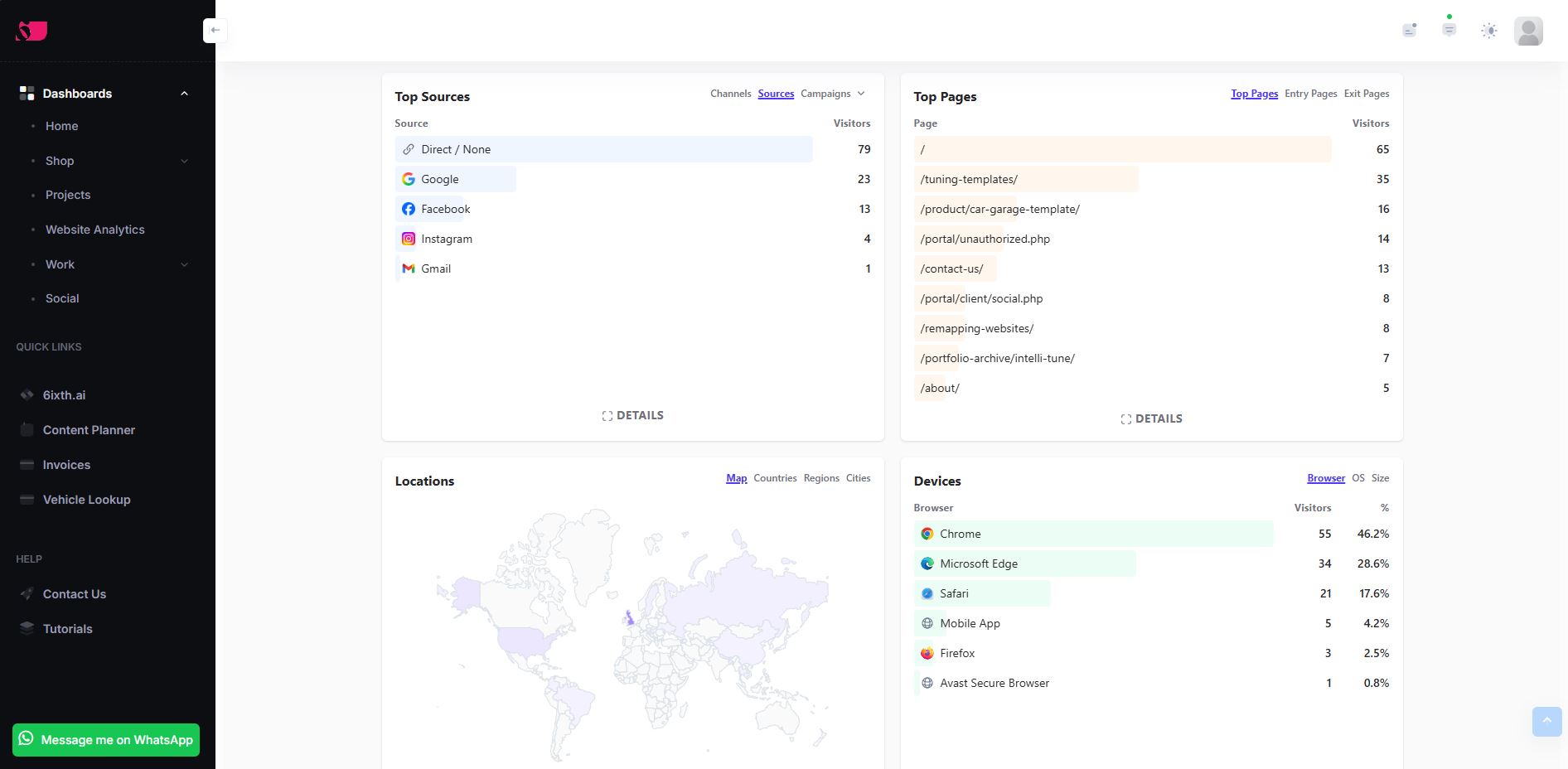1568x769 pixels.
Task: Open the user profile avatar
Action: coord(1527,31)
